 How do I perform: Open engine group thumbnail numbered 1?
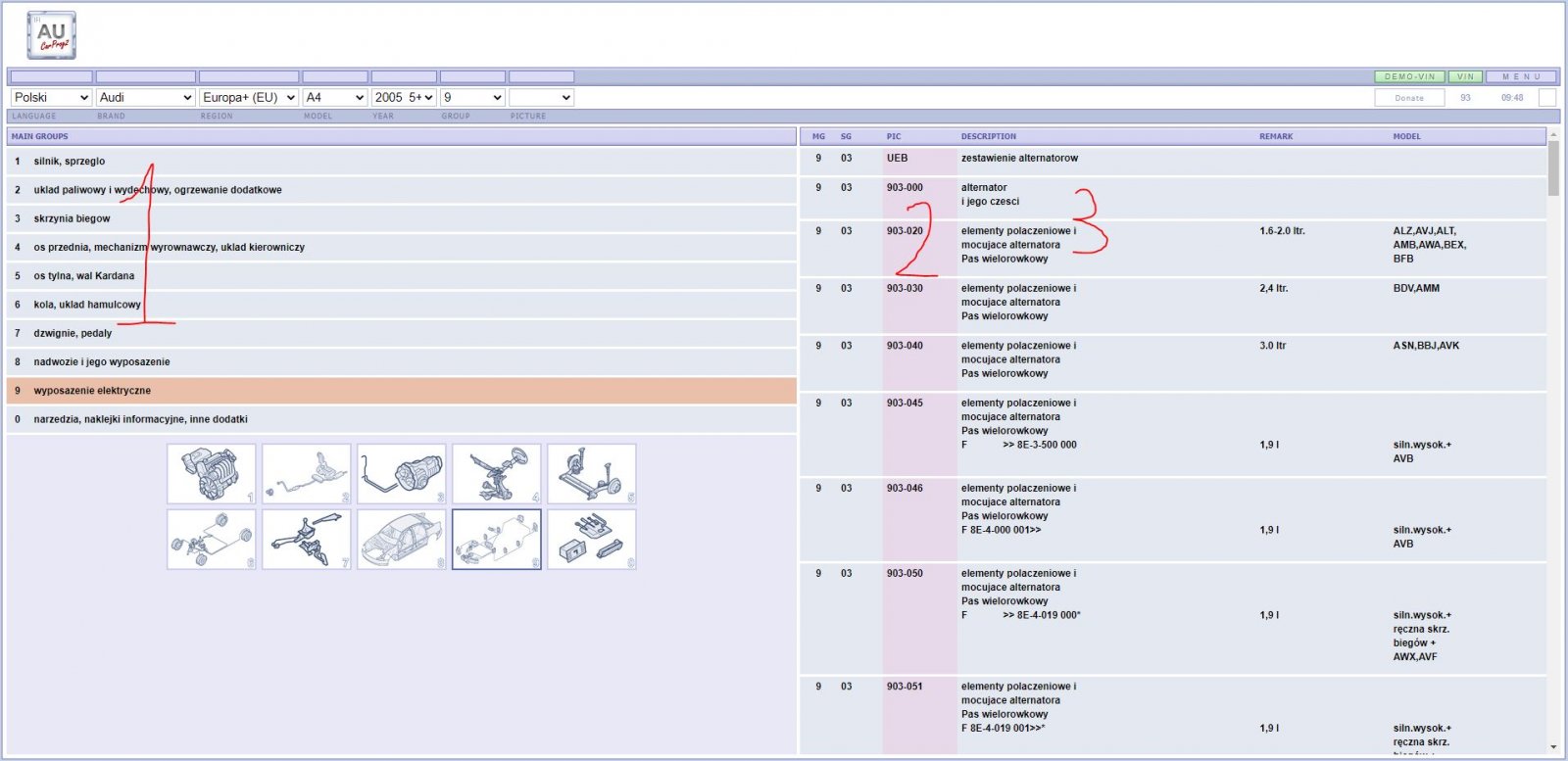[x=212, y=474]
